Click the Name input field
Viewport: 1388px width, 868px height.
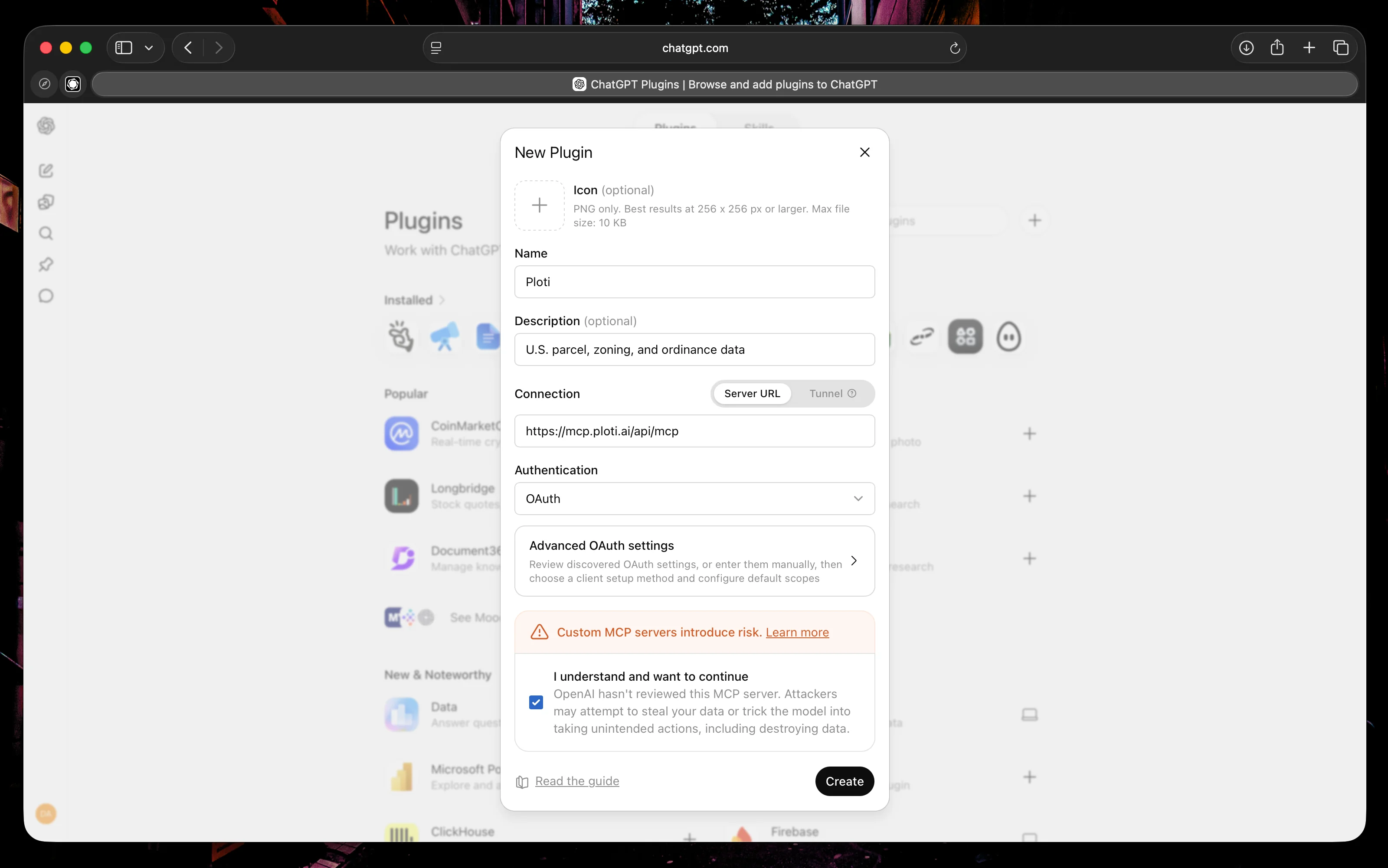(x=694, y=282)
